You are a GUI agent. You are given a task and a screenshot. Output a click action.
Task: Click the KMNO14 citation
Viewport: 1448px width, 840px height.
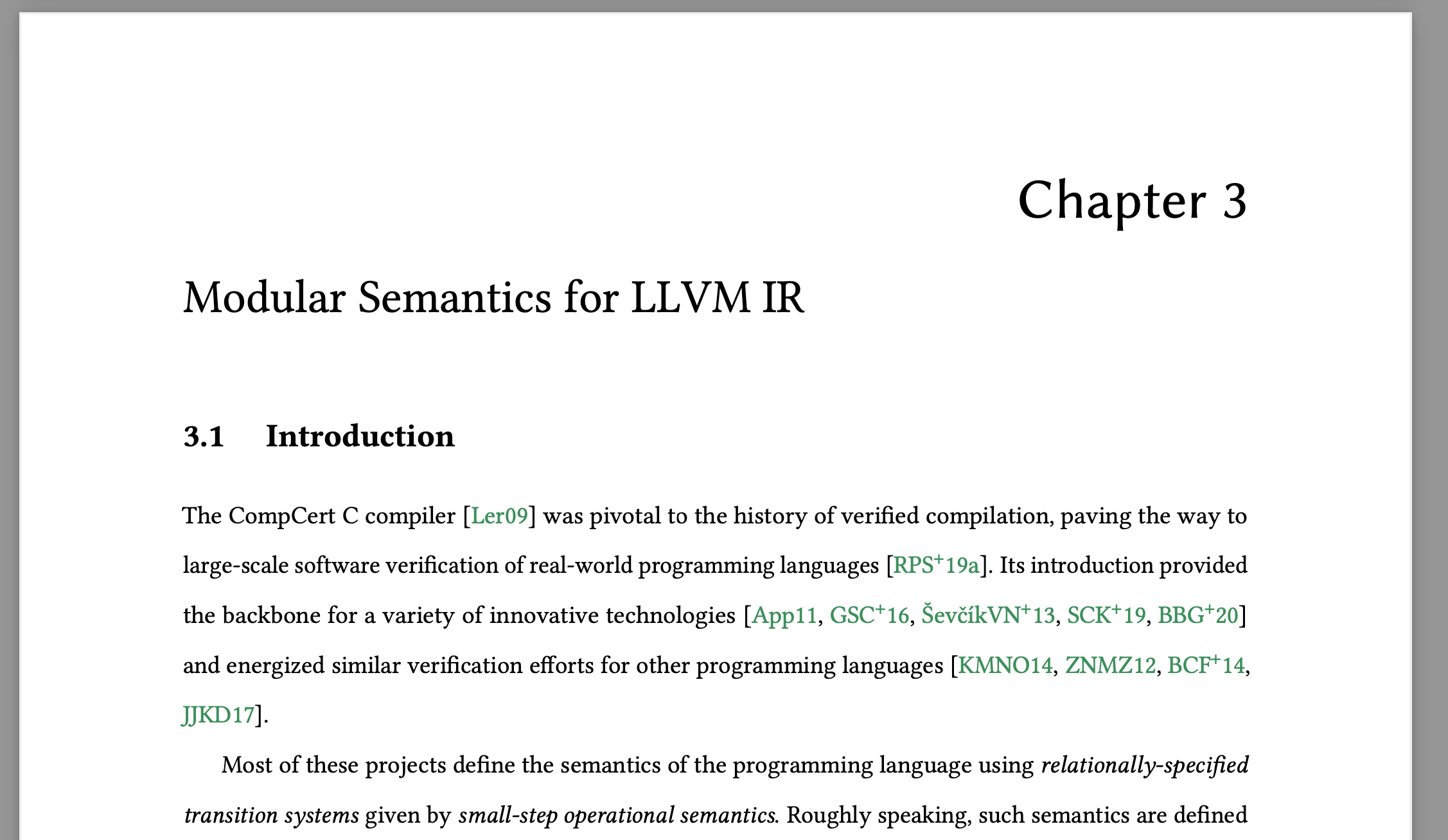pyautogui.click(x=1005, y=666)
